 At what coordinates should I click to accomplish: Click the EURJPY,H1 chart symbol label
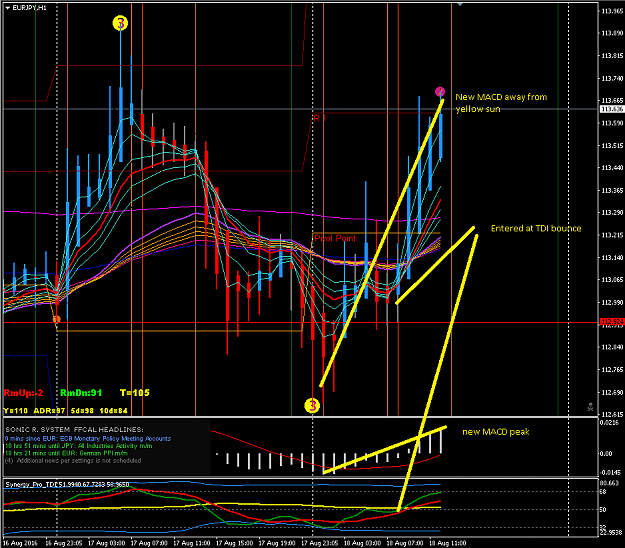(29, 8)
